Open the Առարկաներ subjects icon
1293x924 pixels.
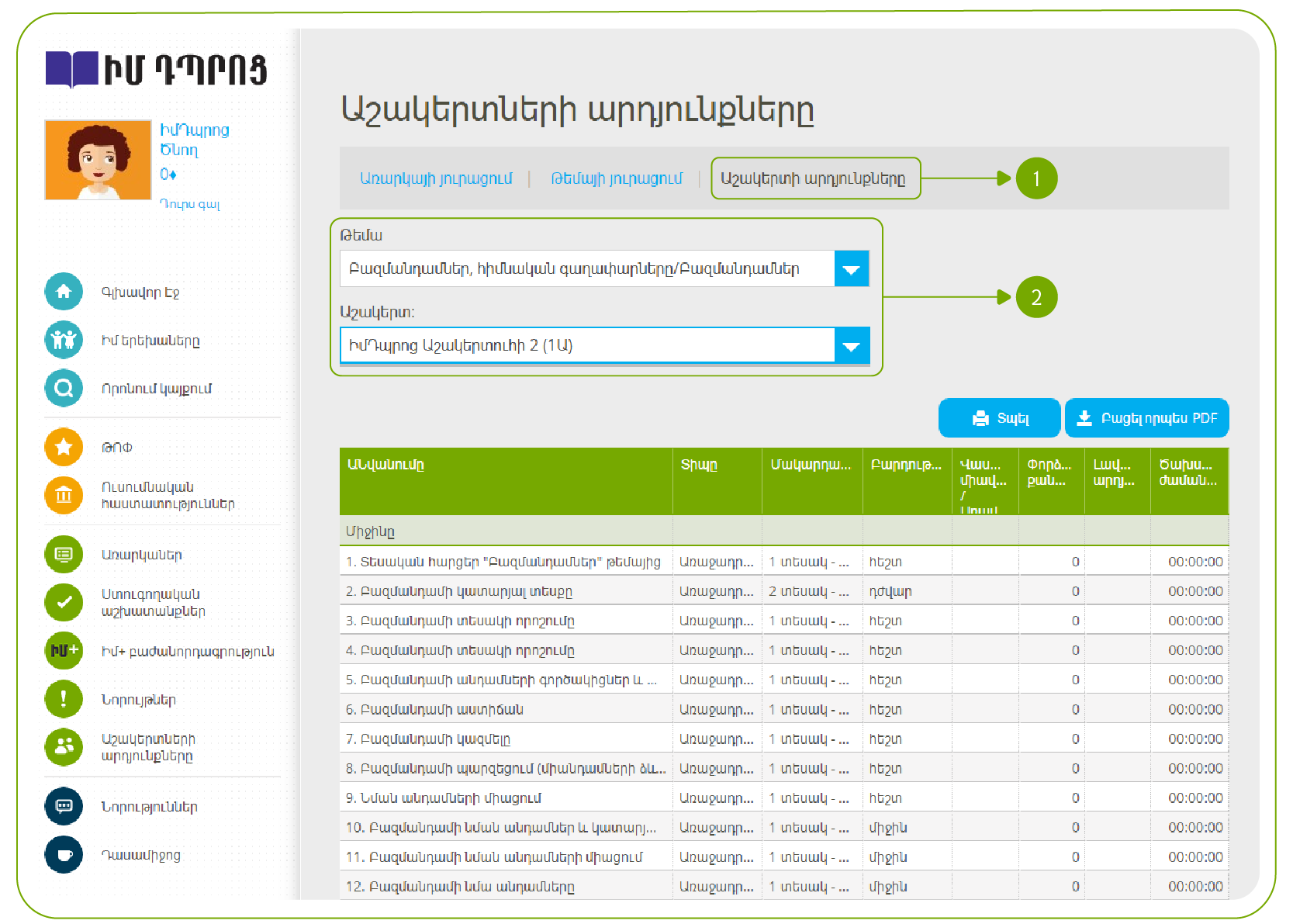(64, 555)
